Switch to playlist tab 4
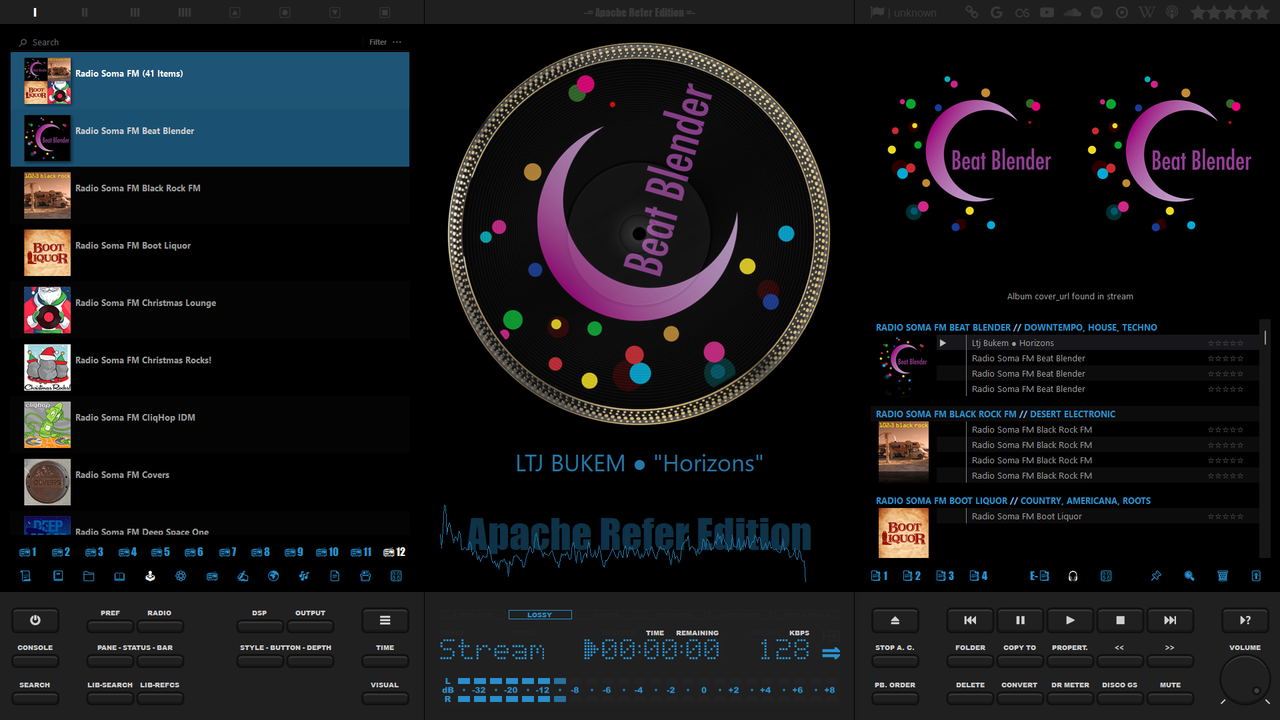The height and width of the screenshot is (720, 1280). point(978,576)
